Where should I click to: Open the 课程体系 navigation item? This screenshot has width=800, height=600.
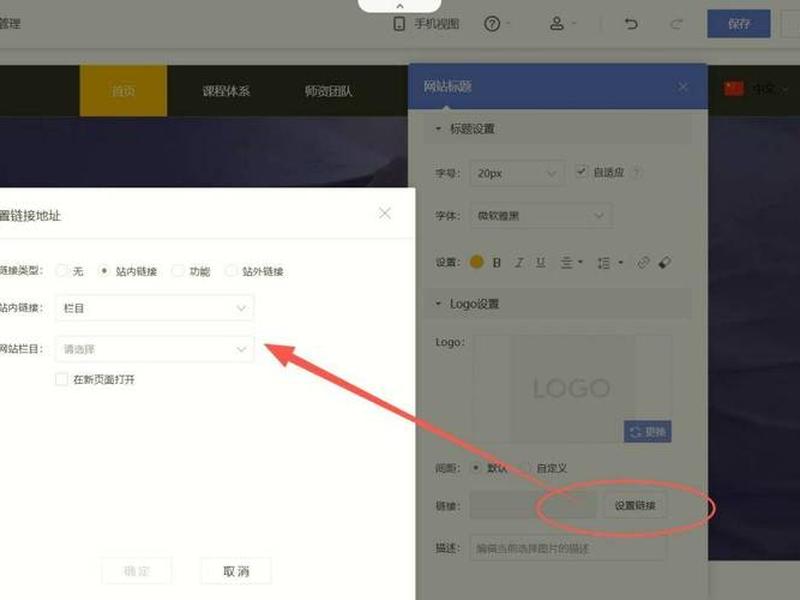[226, 91]
